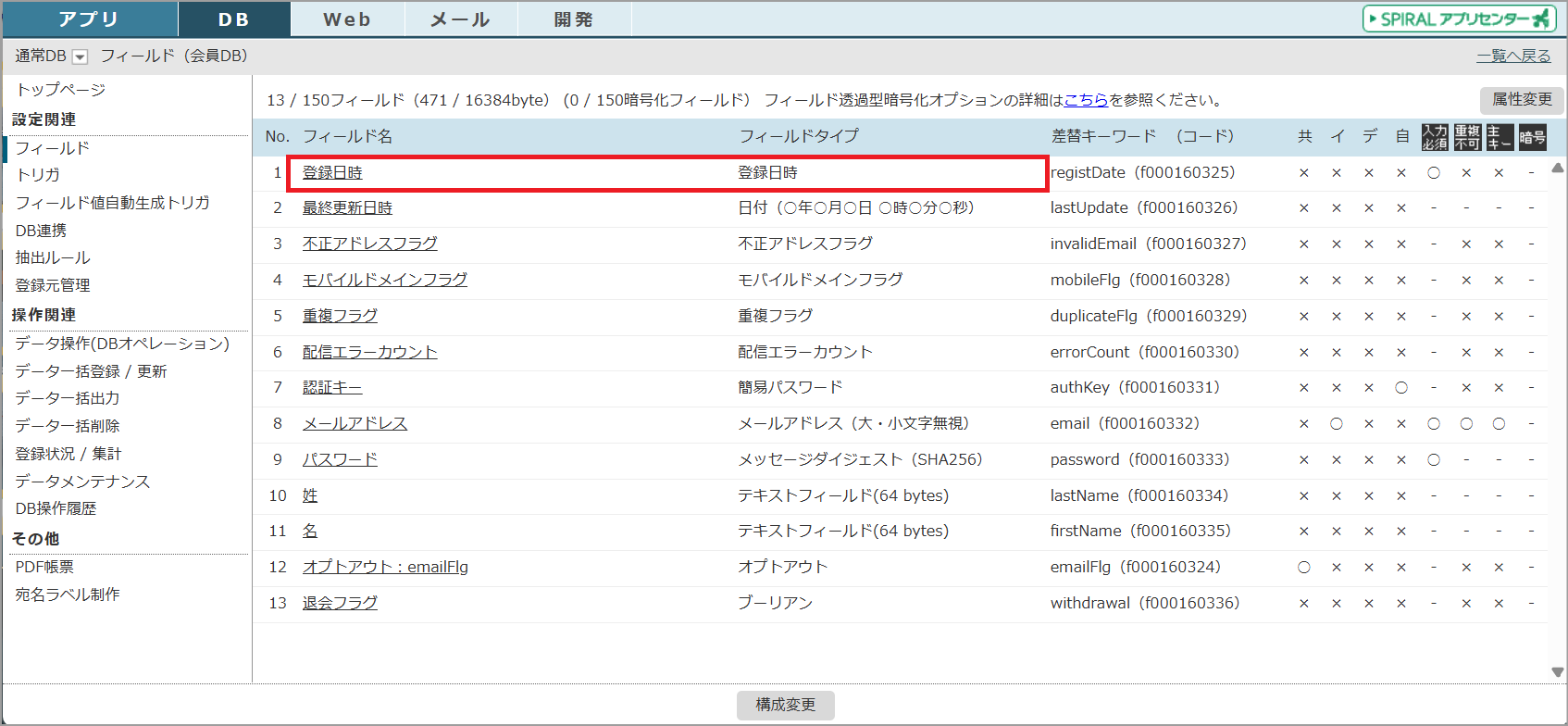The image size is (1568, 726).
Task: Click the 暗号 column header icon
Action: click(x=1532, y=137)
